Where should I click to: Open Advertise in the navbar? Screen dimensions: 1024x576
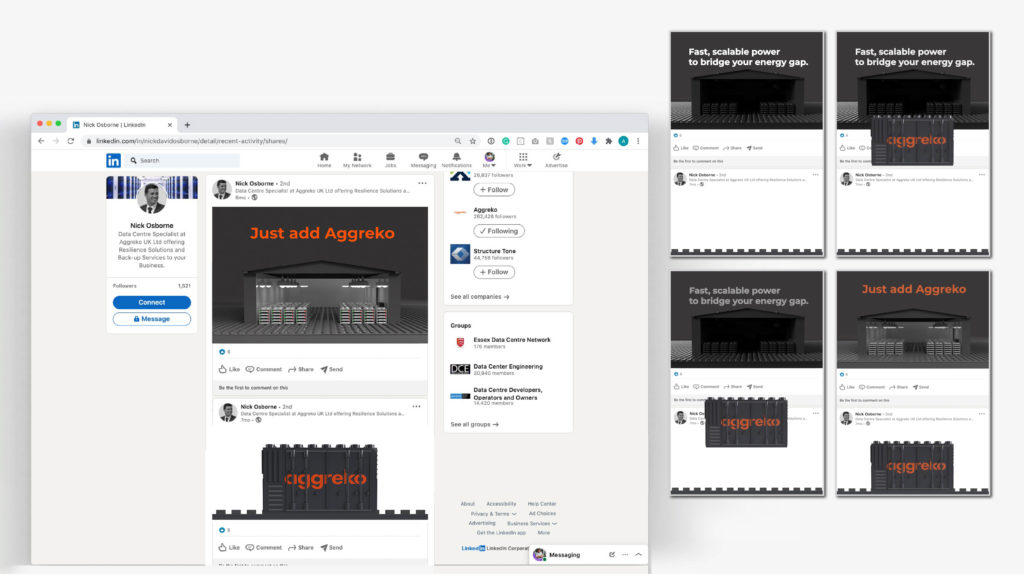[x=556, y=160]
